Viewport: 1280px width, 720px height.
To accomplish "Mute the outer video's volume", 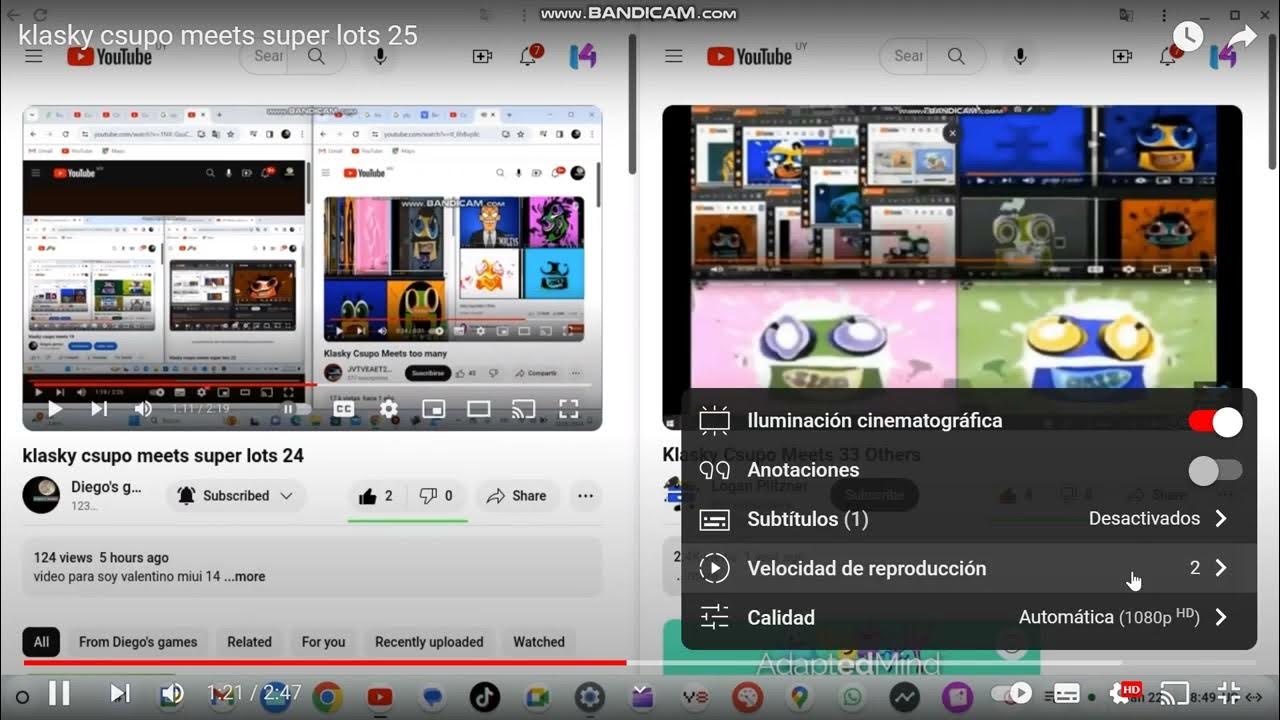I will (x=173, y=693).
